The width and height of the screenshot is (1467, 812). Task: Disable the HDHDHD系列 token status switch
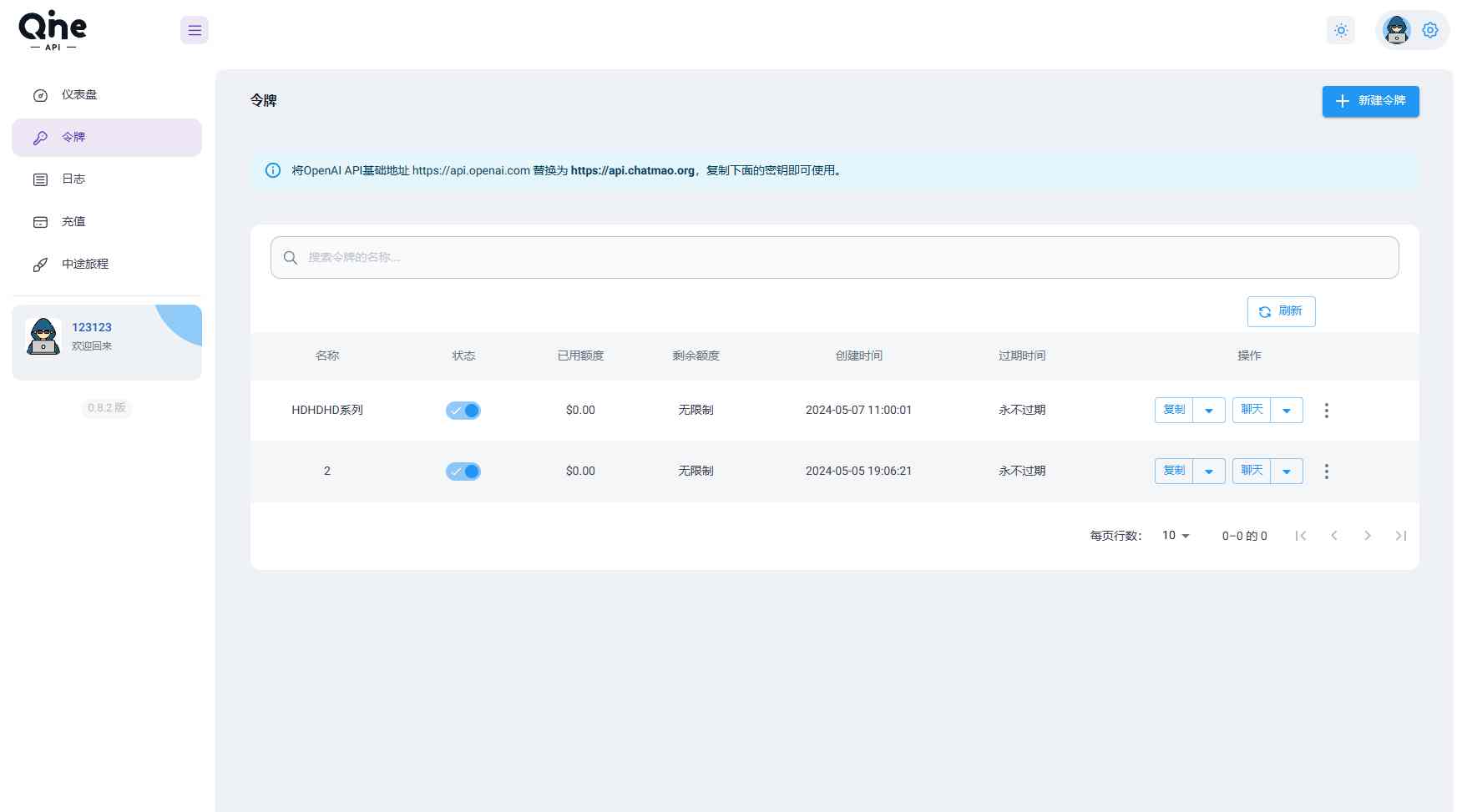coord(463,411)
